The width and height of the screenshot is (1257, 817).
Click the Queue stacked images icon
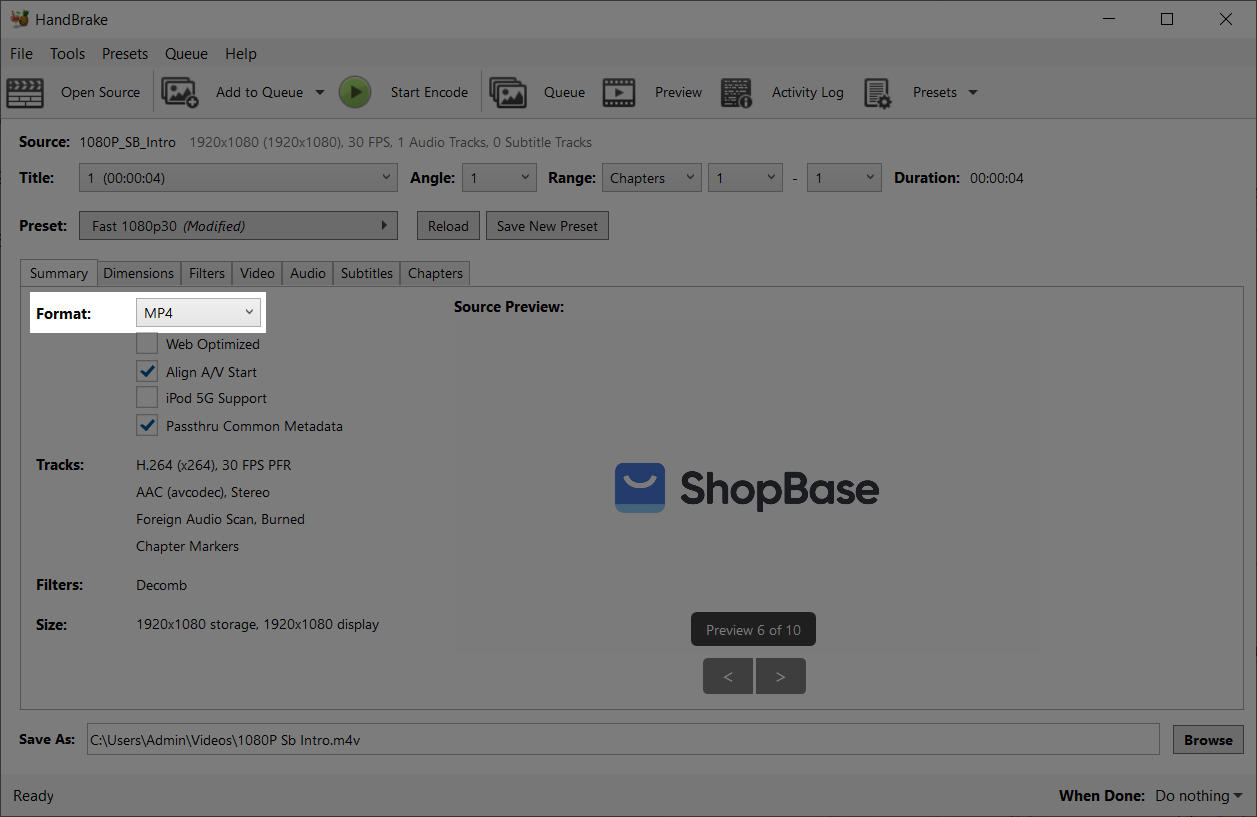(508, 92)
